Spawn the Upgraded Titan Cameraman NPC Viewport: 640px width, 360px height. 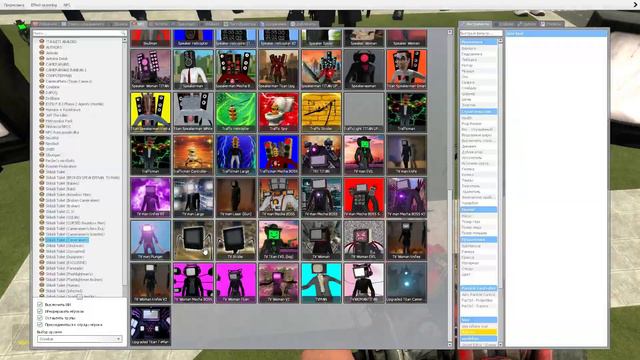tap(407, 282)
